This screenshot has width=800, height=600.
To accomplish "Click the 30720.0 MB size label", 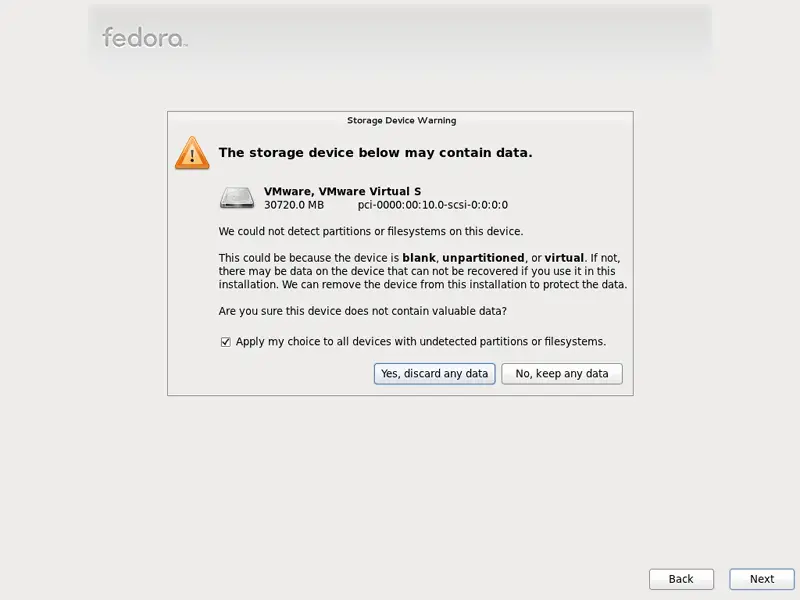I will click(294, 205).
